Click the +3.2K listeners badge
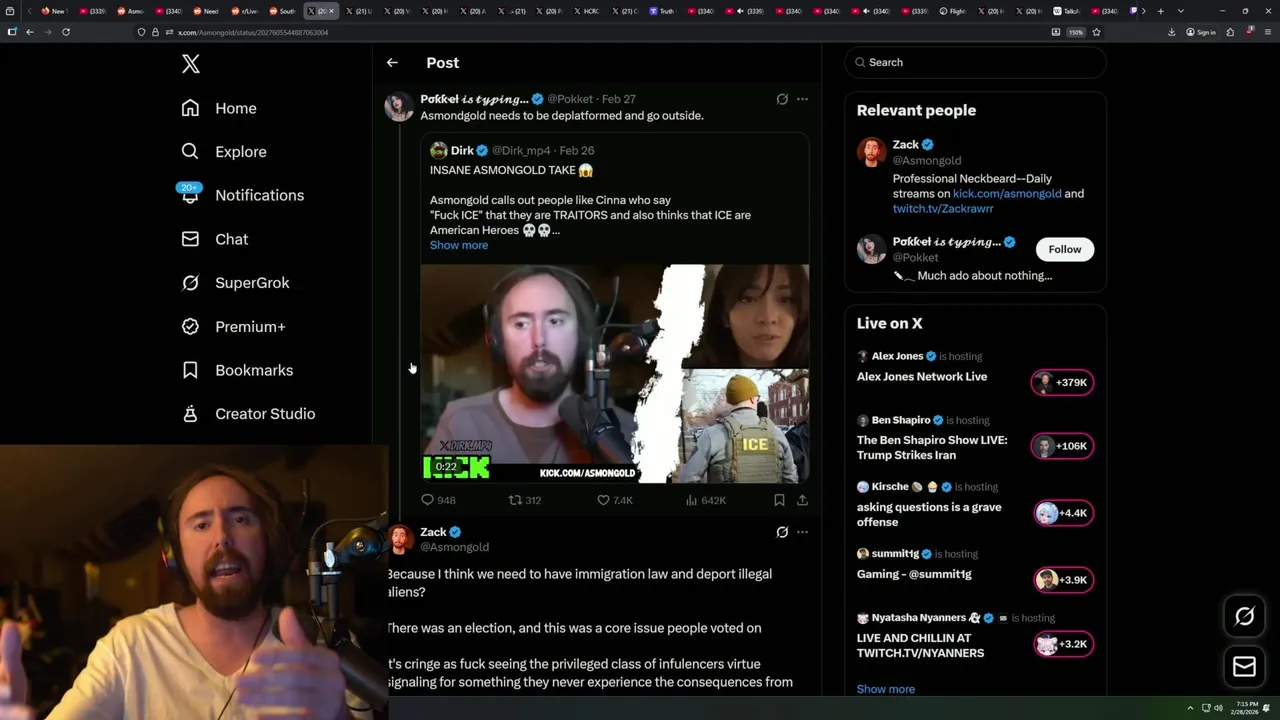1280x720 pixels. click(x=1064, y=644)
